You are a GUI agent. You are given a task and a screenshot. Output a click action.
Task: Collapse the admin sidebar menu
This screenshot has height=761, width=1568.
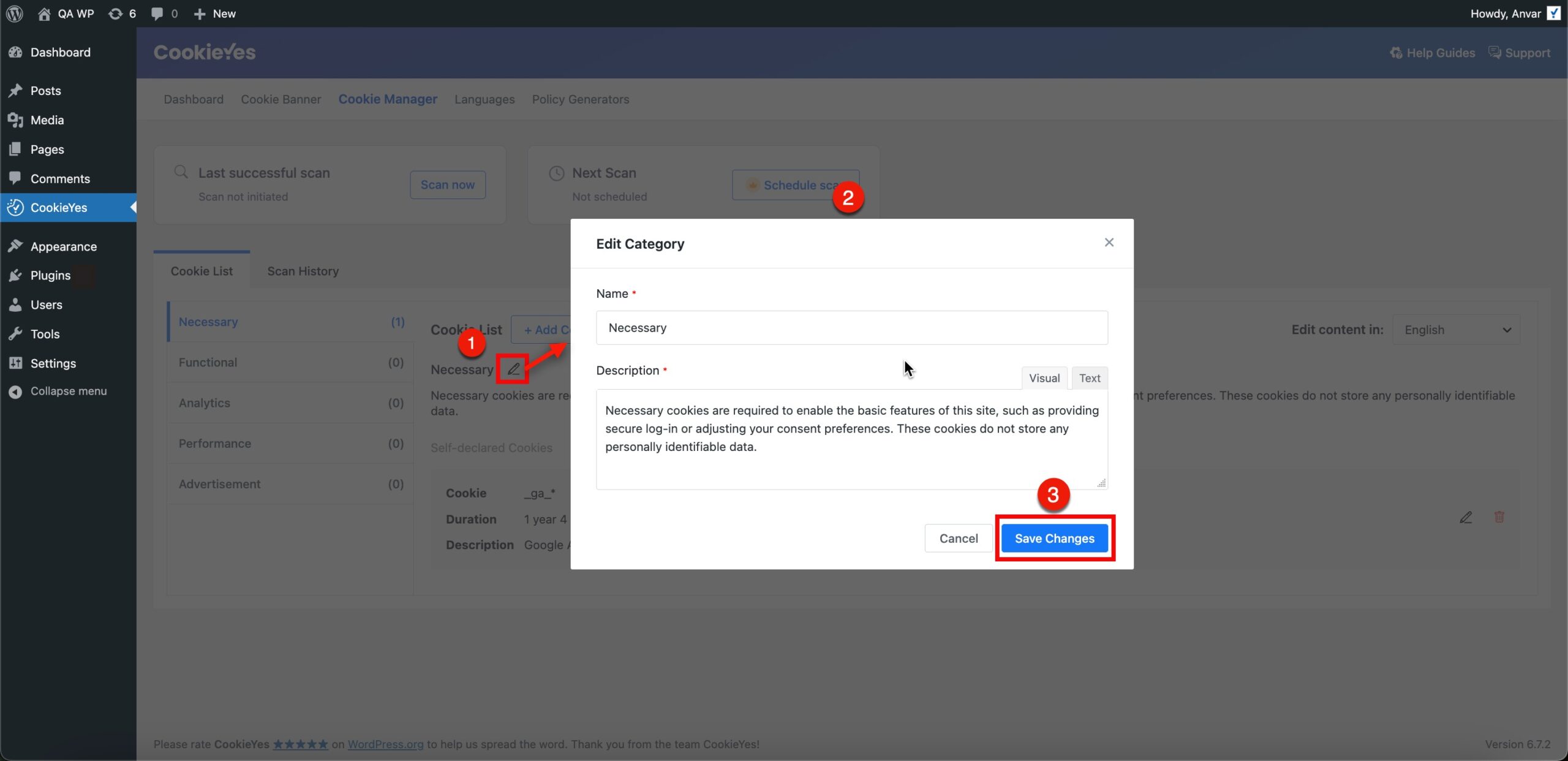point(68,392)
